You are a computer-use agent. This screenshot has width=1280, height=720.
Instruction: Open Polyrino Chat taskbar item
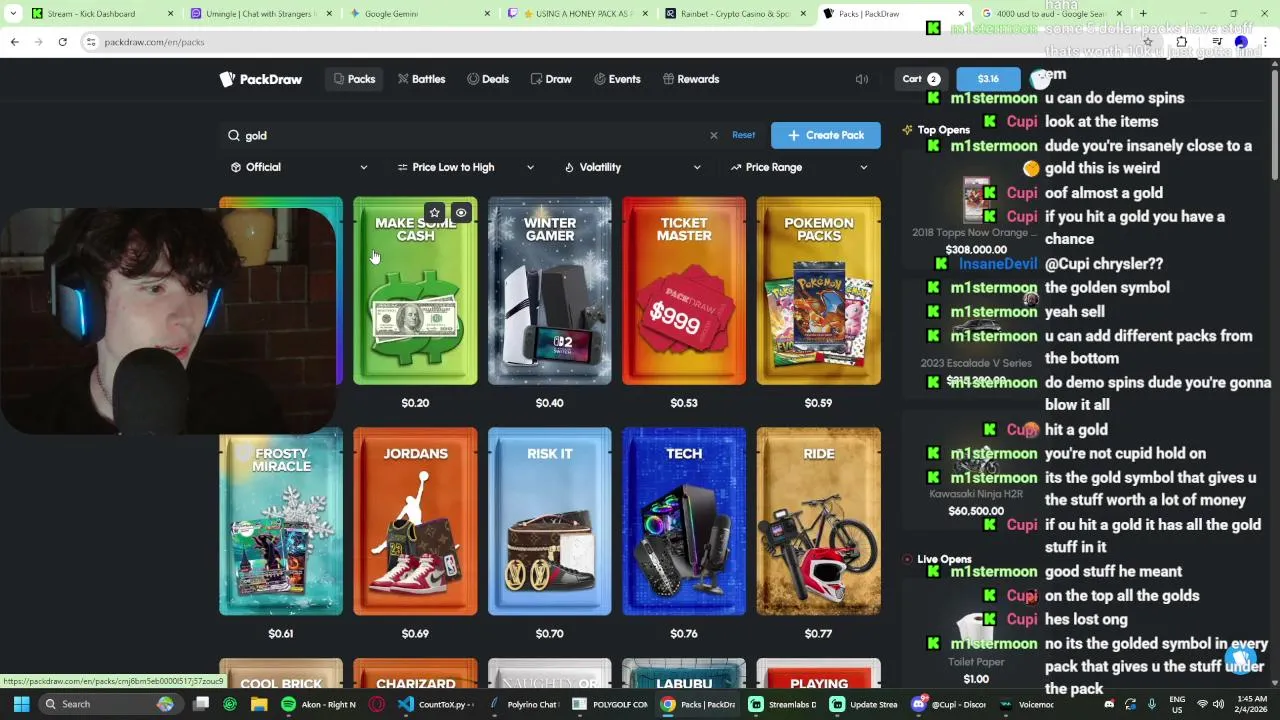(522, 704)
